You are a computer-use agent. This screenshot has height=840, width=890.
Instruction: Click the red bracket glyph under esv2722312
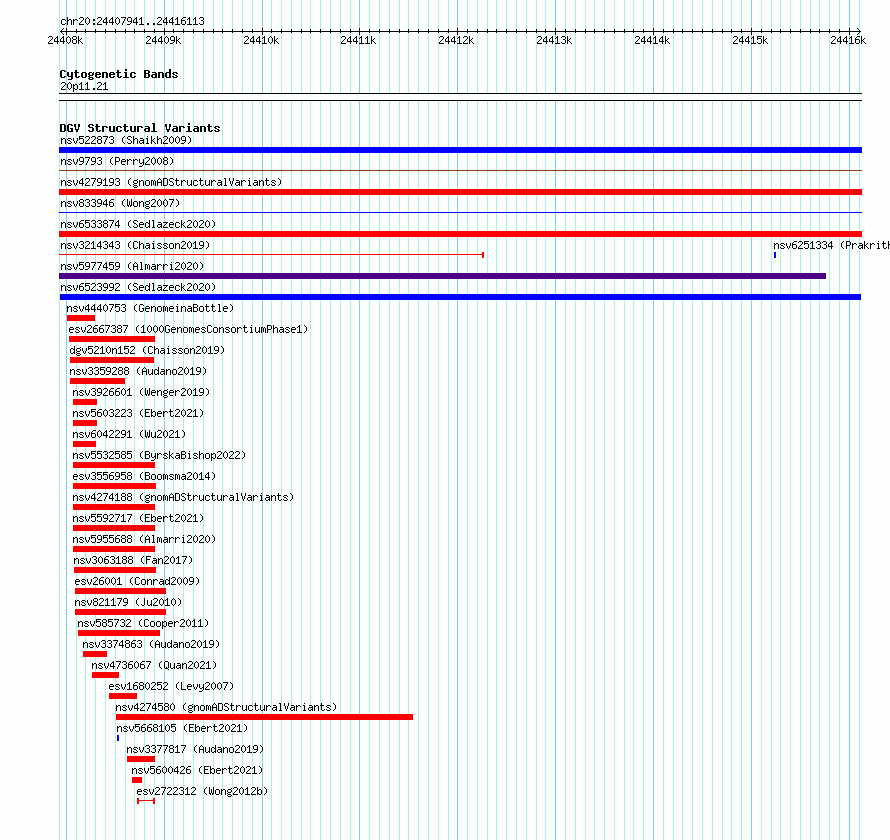146,801
